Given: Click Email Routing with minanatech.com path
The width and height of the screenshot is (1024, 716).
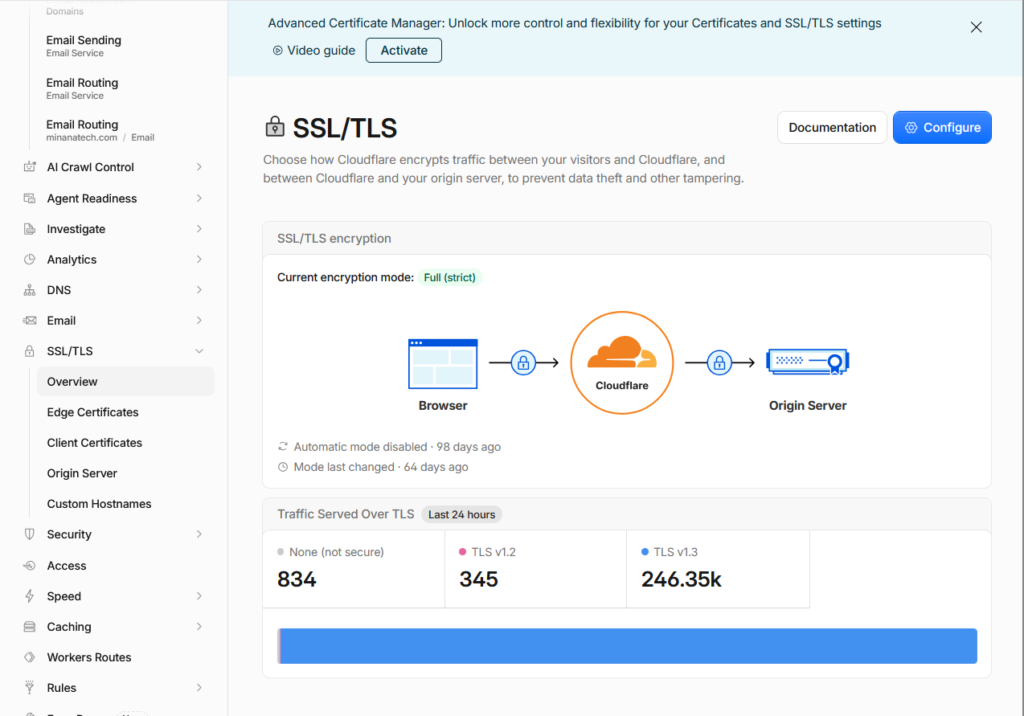Looking at the screenshot, I should click(x=100, y=130).
